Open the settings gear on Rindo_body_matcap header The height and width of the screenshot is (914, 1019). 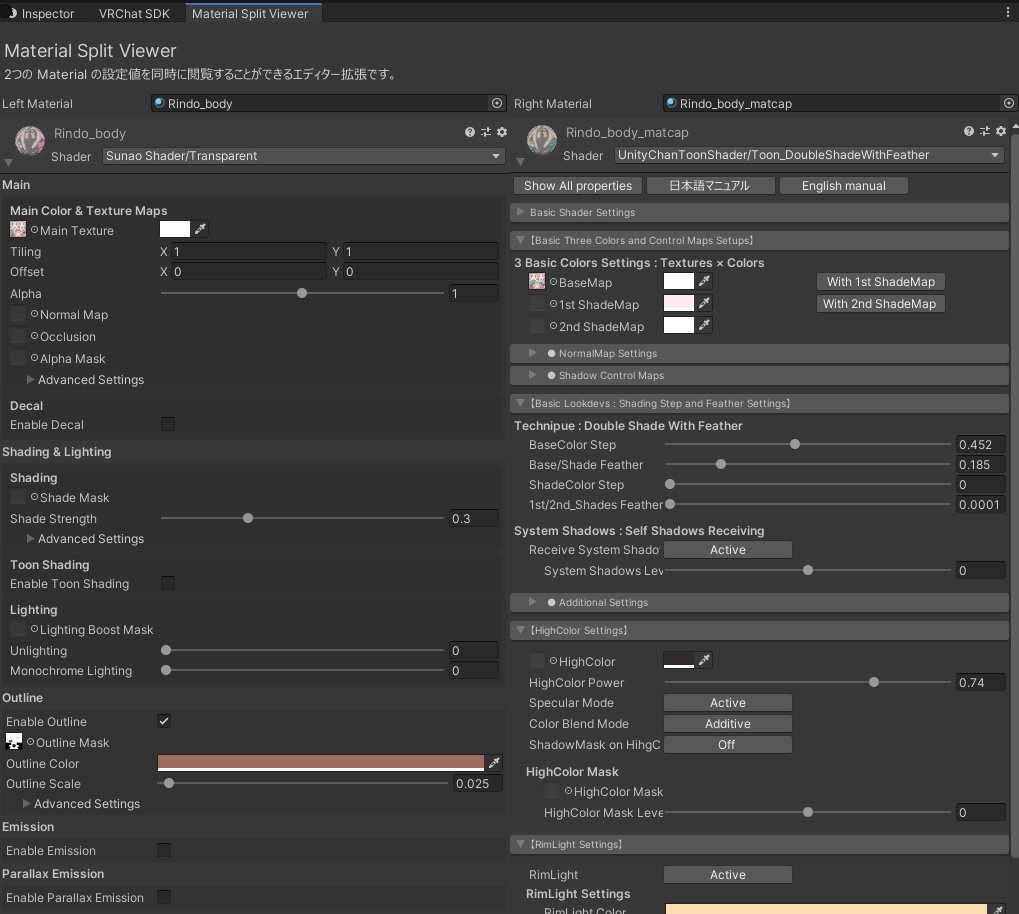1000,131
